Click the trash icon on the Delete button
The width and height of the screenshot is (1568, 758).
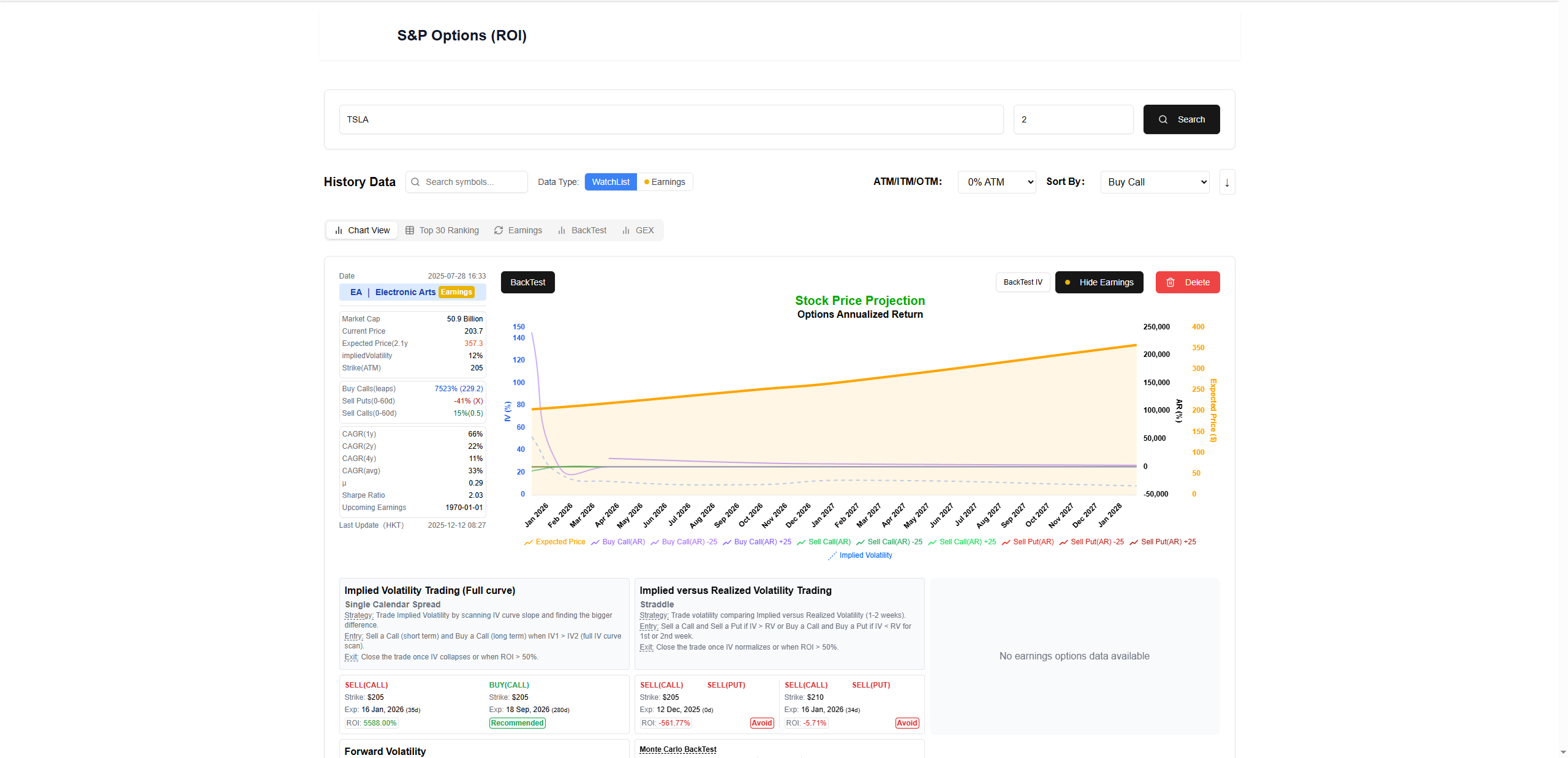click(x=1170, y=282)
